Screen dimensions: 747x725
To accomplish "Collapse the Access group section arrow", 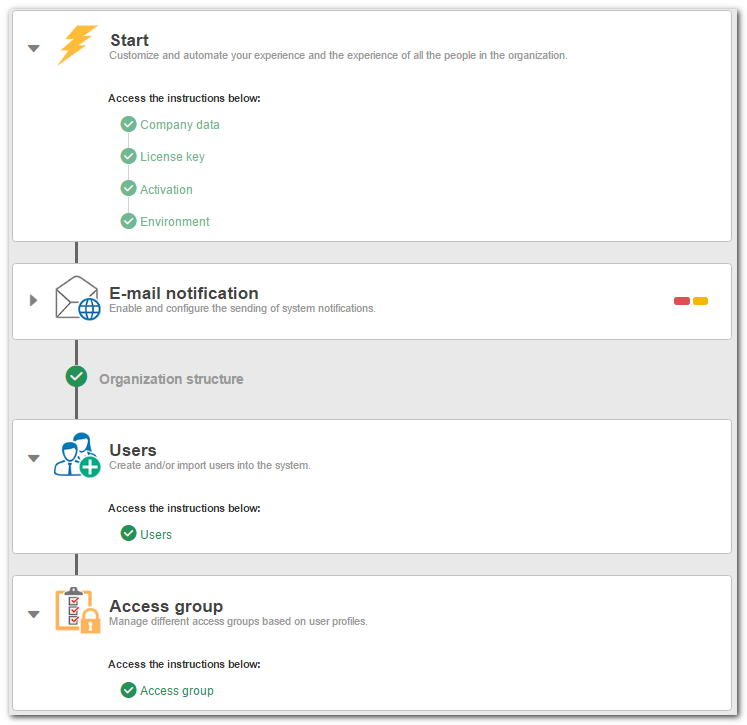I will pos(33,614).
